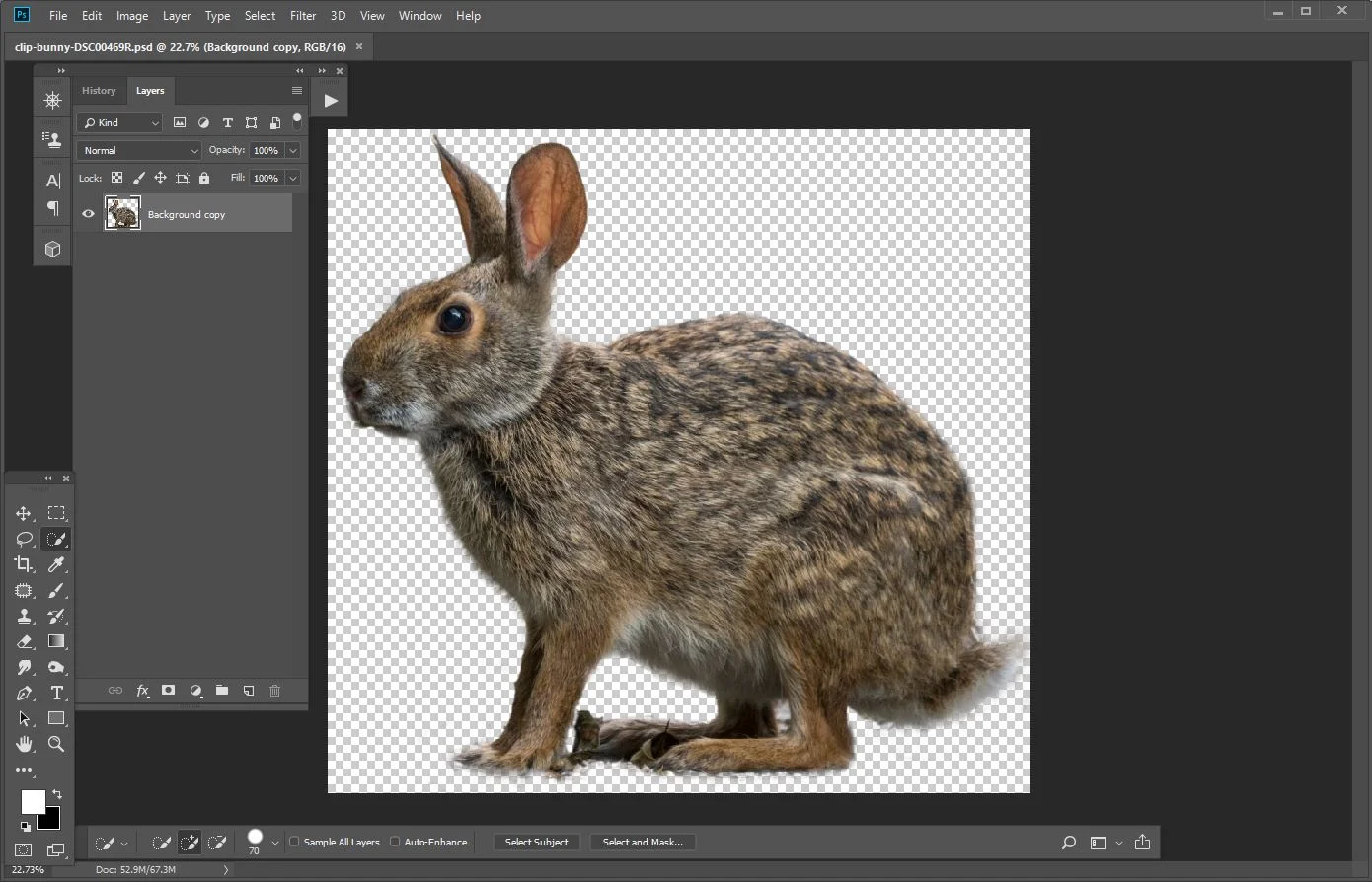This screenshot has width=1372, height=882.
Task: Delete layer using the trash icon
Action: coord(275,691)
